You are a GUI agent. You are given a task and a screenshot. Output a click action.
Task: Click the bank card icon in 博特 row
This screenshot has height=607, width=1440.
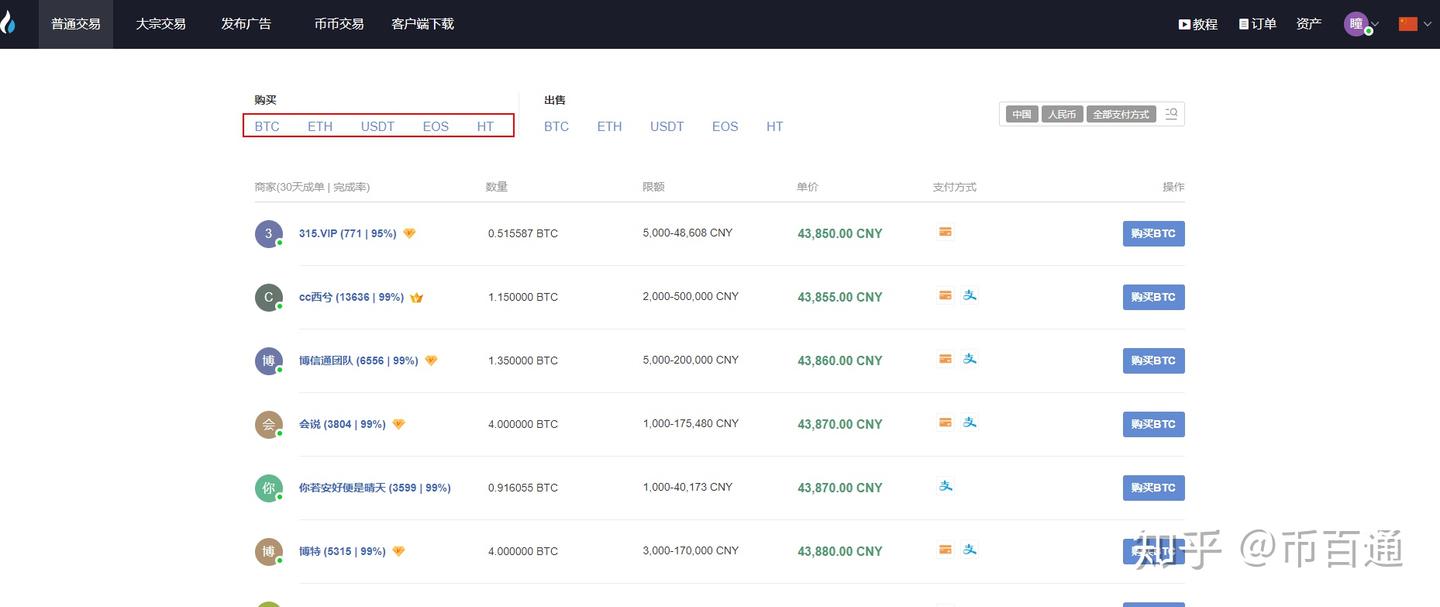(x=945, y=549)
